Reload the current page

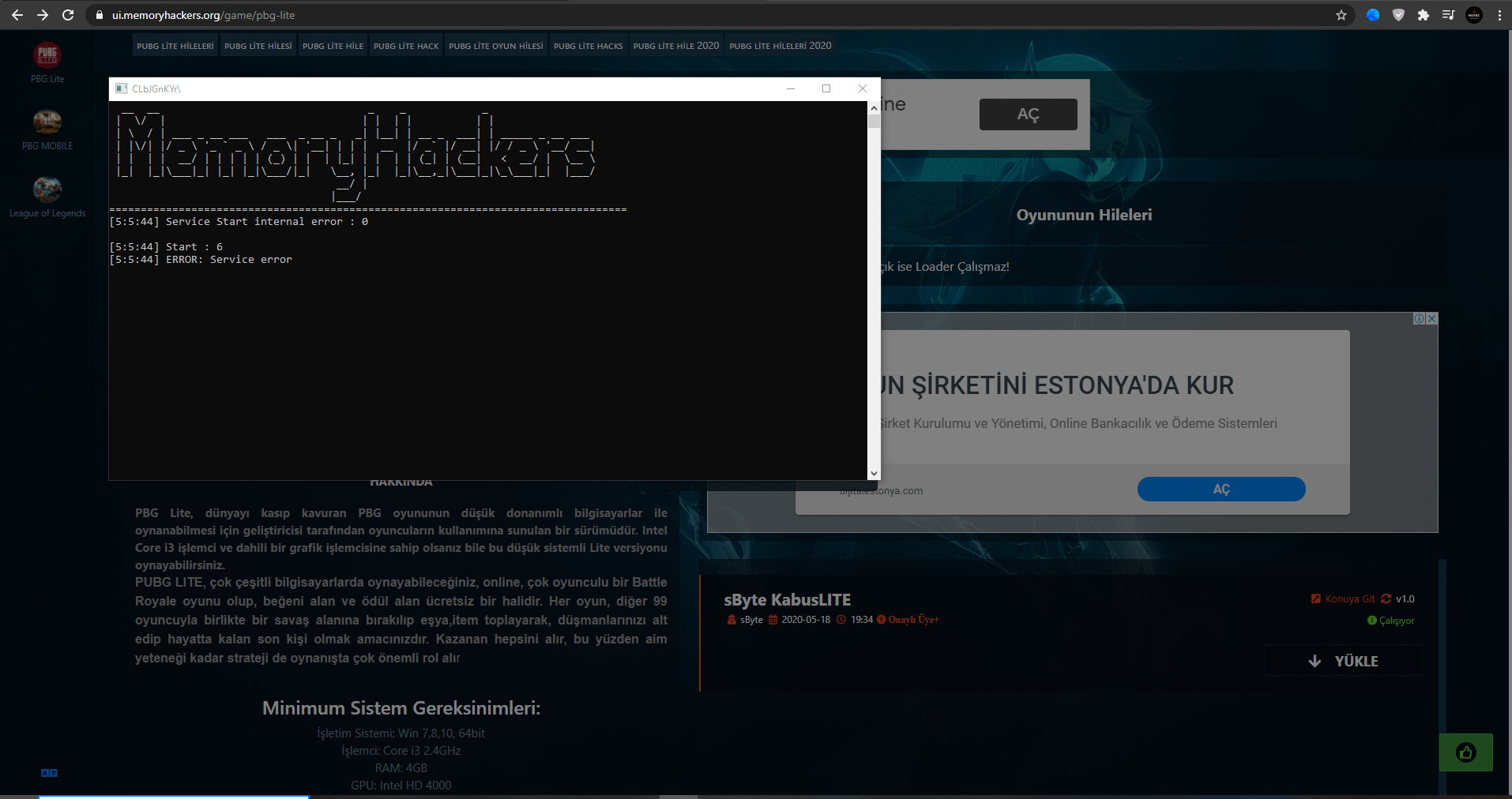tap(68, 15)
